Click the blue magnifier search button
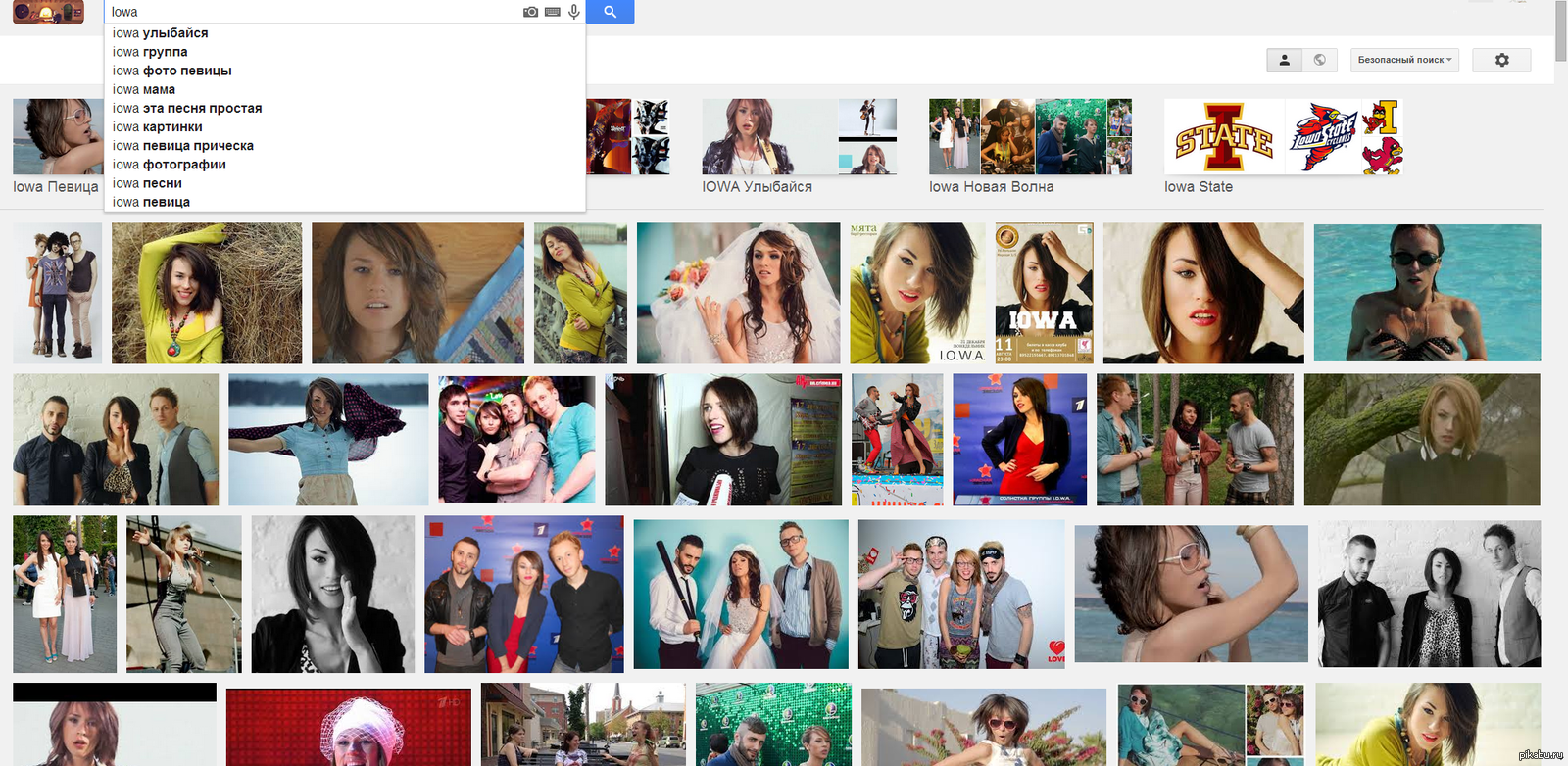This screenshot has height=766, width=1568. point(610,12)
